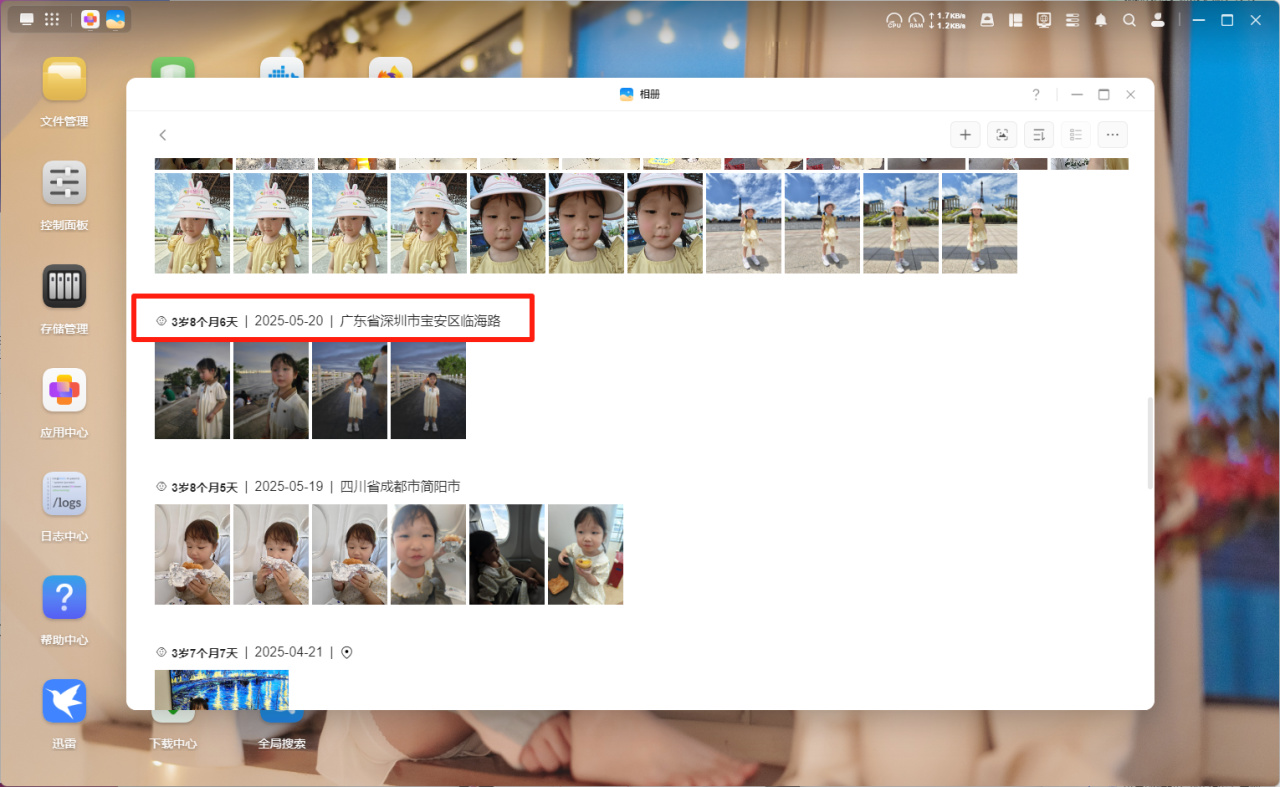Open the second photo under 2025-05-19
Screen dimensions: 1280x787
tap(271, 554)
